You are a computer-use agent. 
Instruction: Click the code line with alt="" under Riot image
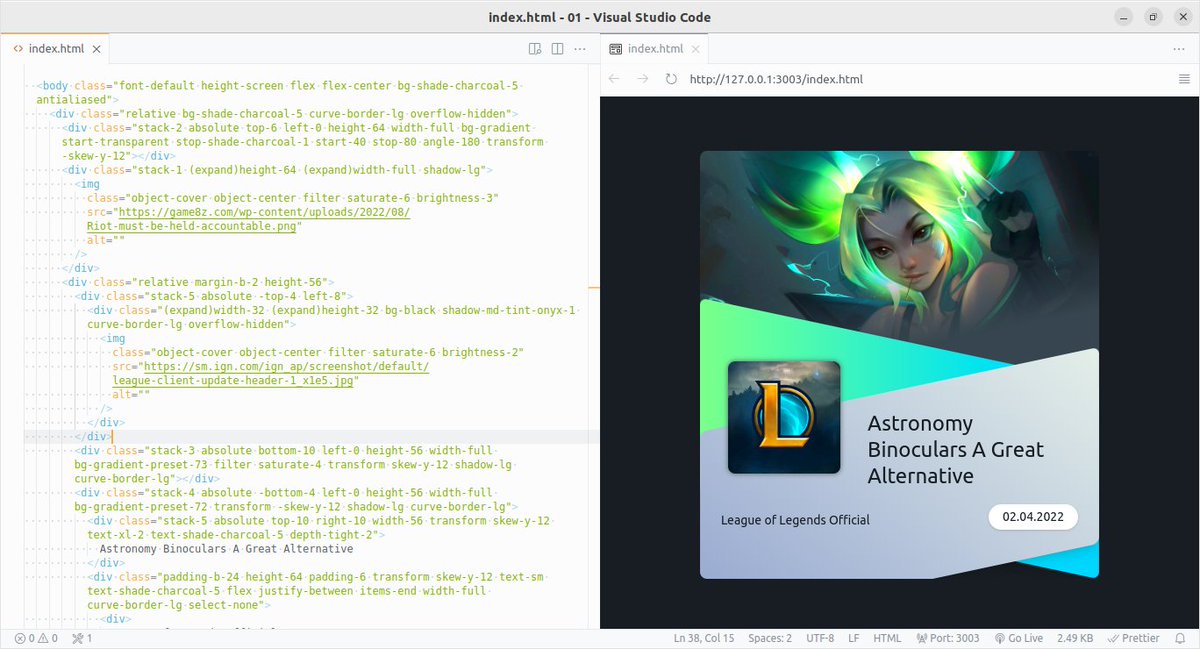[105, 240]
